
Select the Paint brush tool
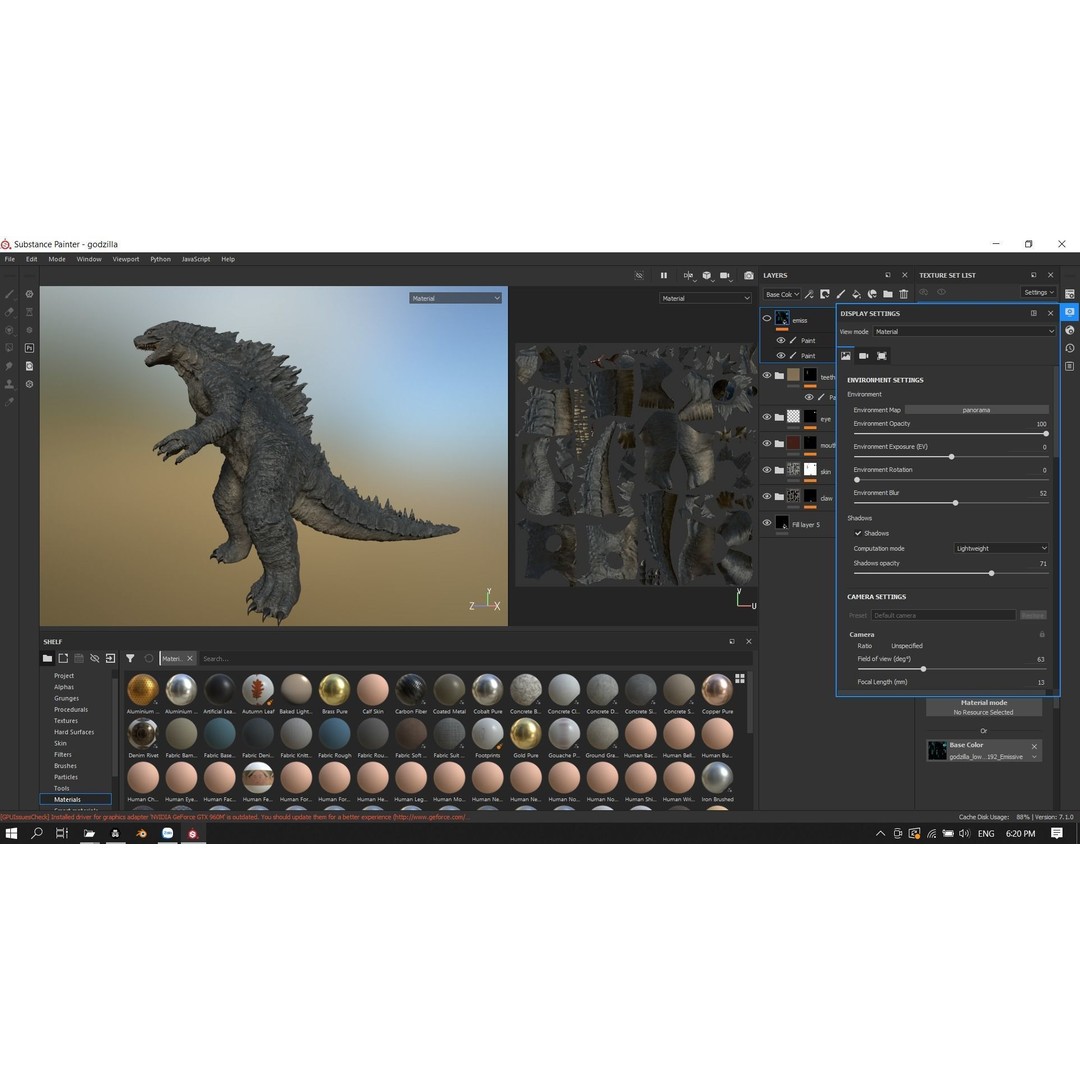10,294
